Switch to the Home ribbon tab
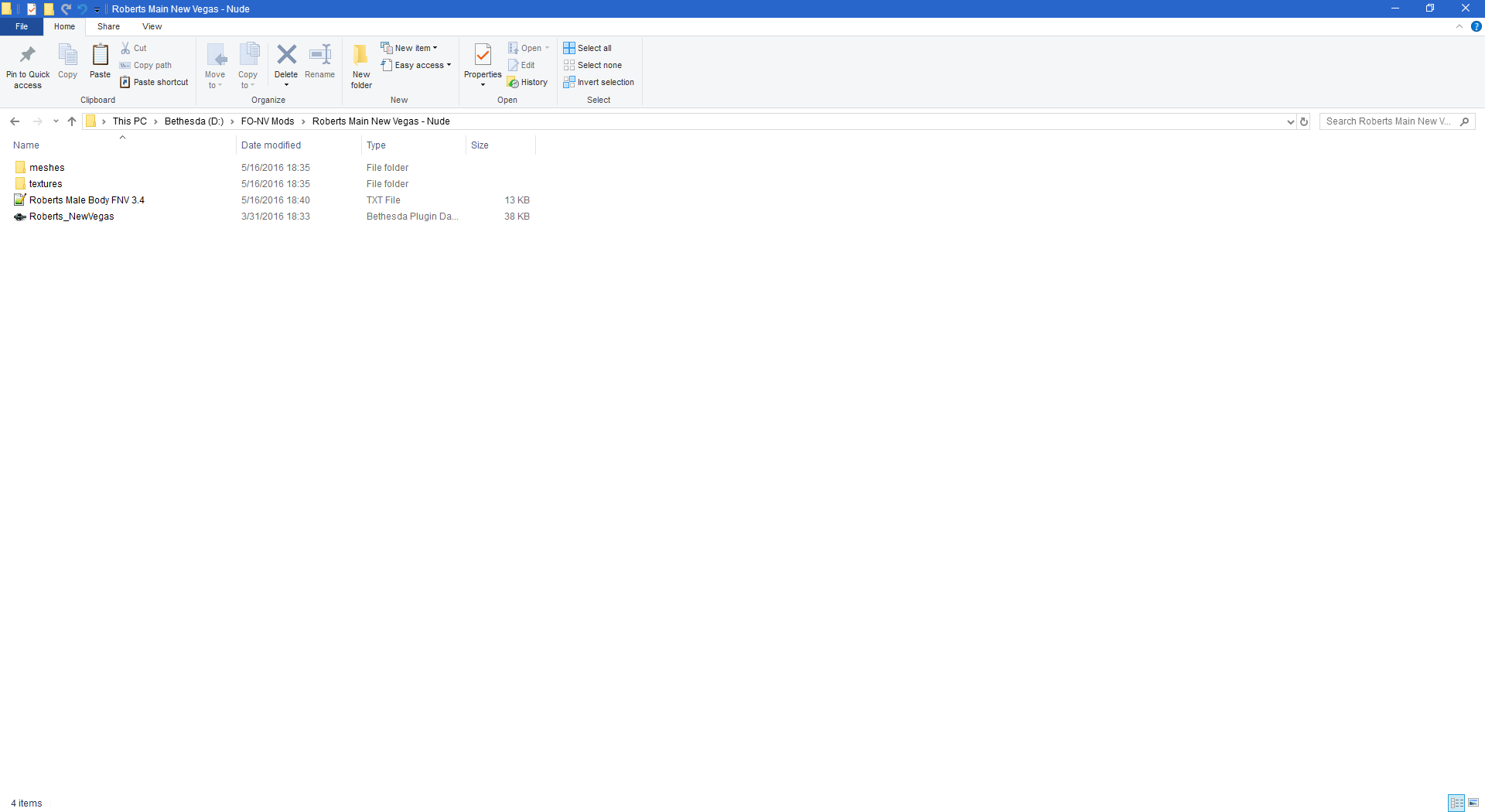Image resolution: width=1485 pixels, height=812 pixels. (64, 26)
